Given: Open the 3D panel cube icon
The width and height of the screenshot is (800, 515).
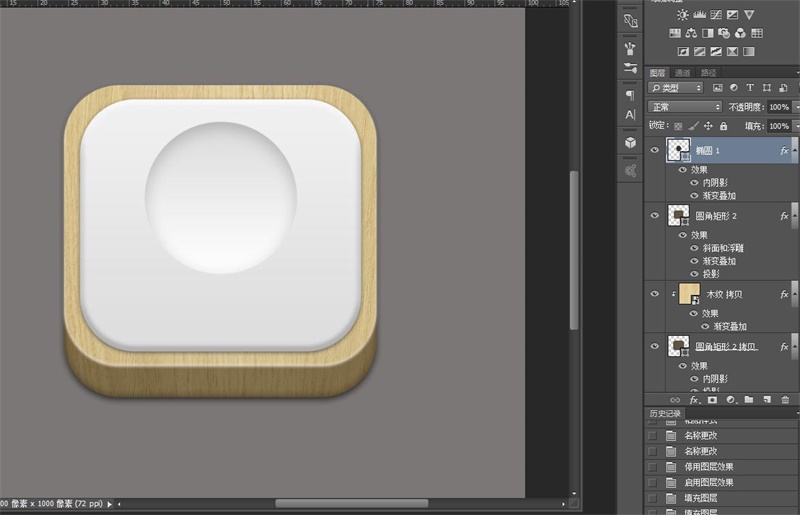Looking at the screenshot, I should tap(630, 143).
